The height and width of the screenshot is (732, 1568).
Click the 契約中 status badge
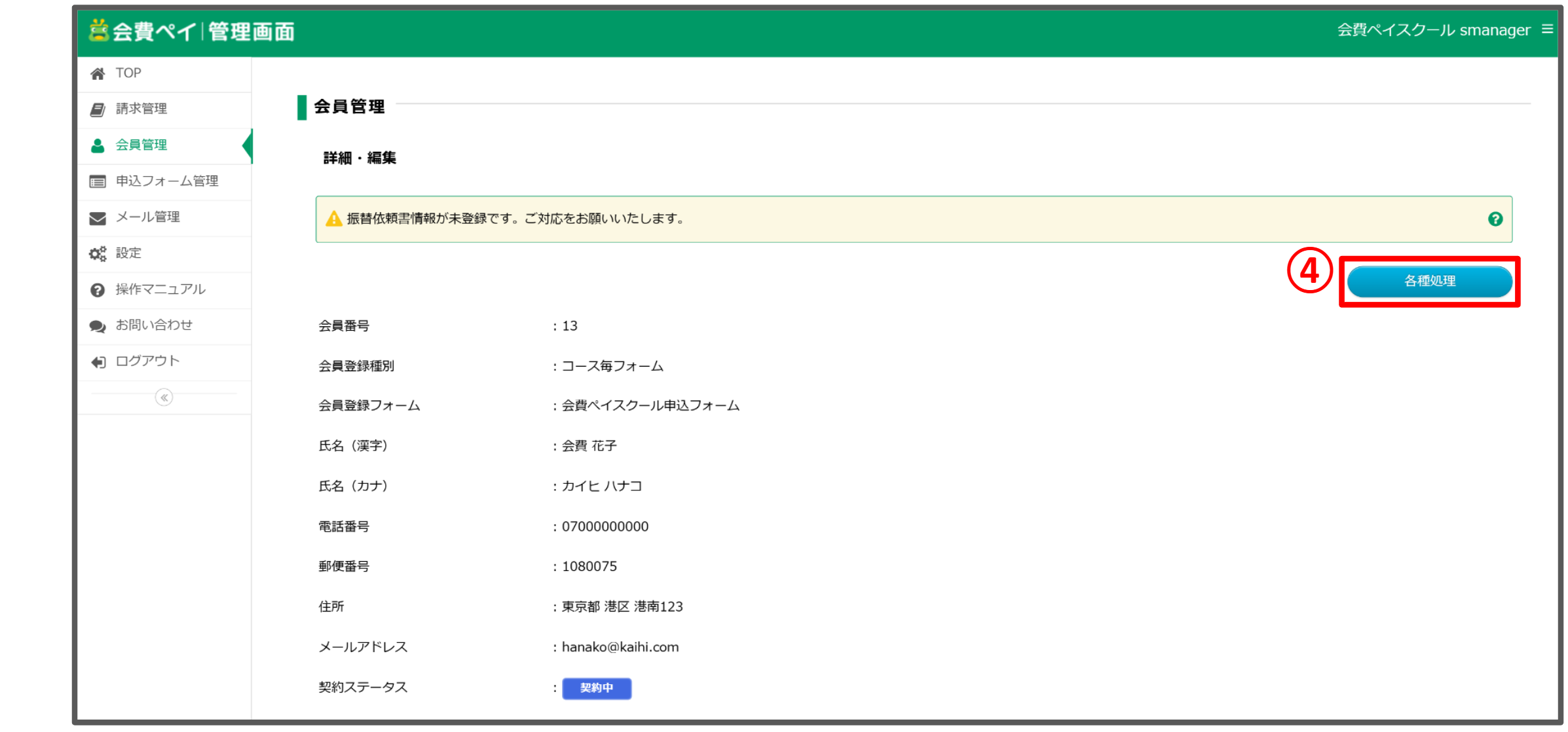tap(597, 687)
